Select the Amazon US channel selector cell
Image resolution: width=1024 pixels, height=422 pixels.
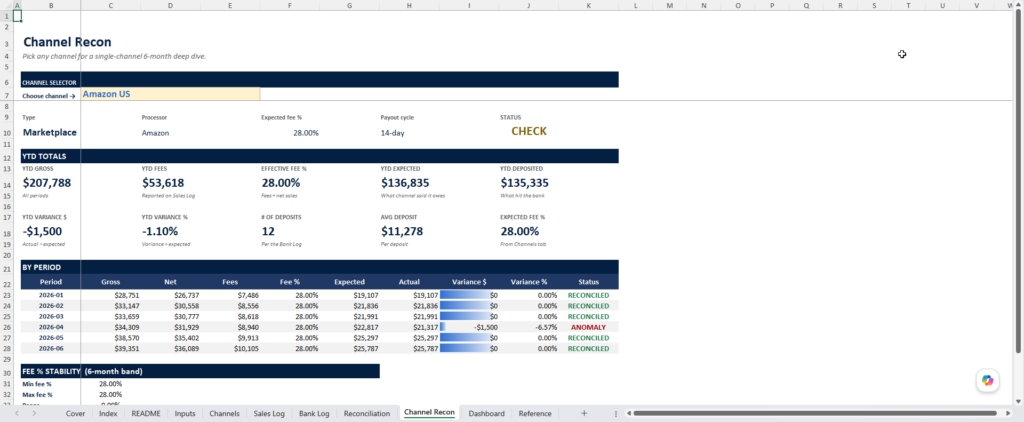170,94
